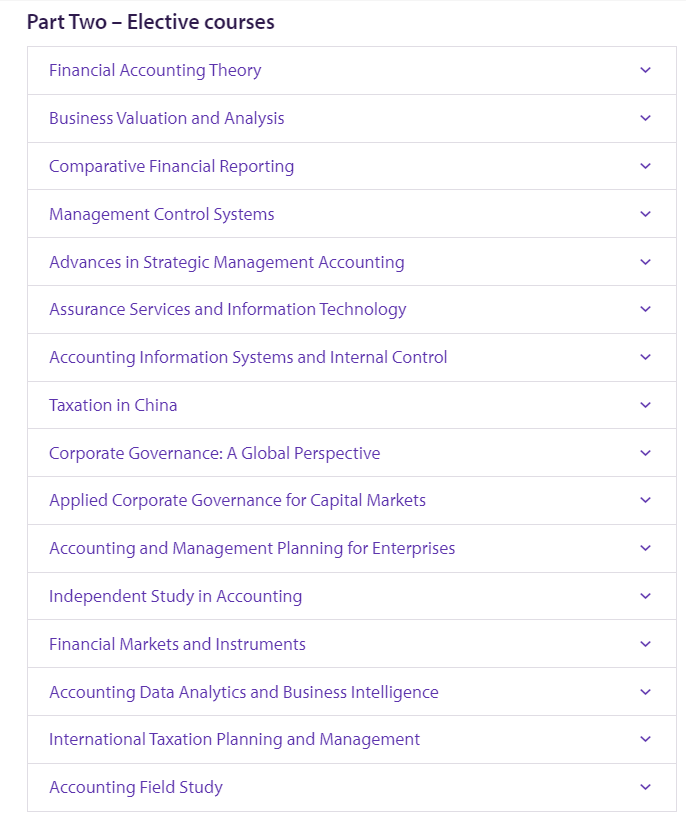This screenshot has height=822, width=686.
Task: Expand Accounting Information Systems and Internal Control arrow
Action: [x=646, y=357]
